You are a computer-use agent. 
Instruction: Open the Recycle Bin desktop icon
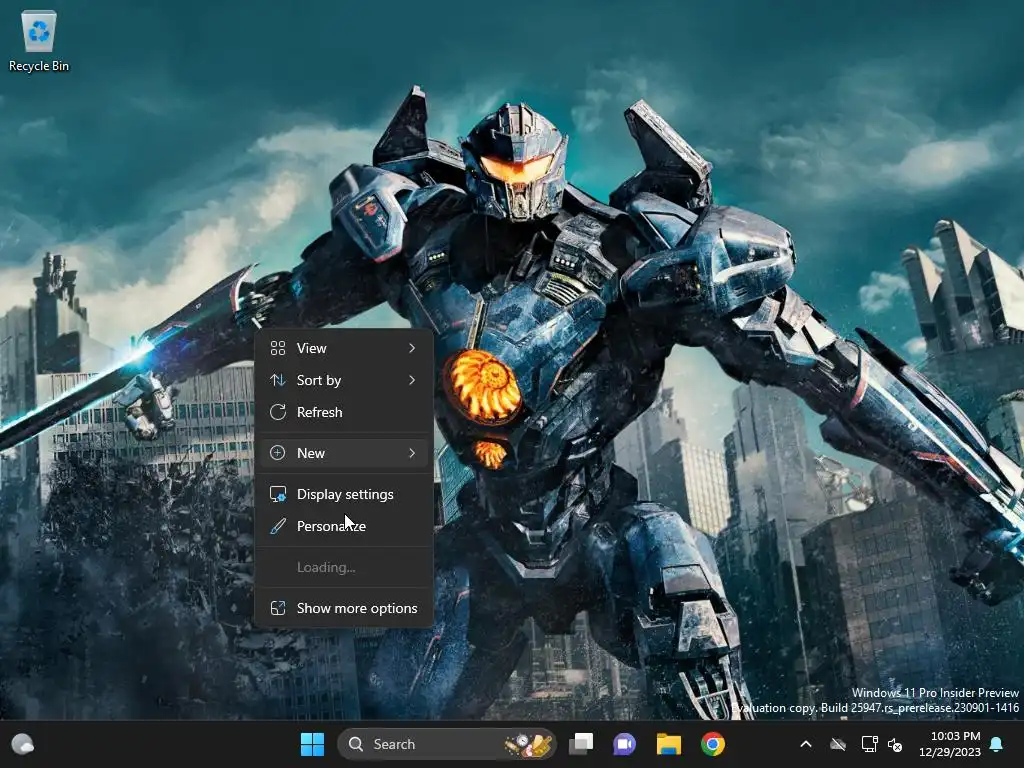pyautogui.click(x=39, y=40)
